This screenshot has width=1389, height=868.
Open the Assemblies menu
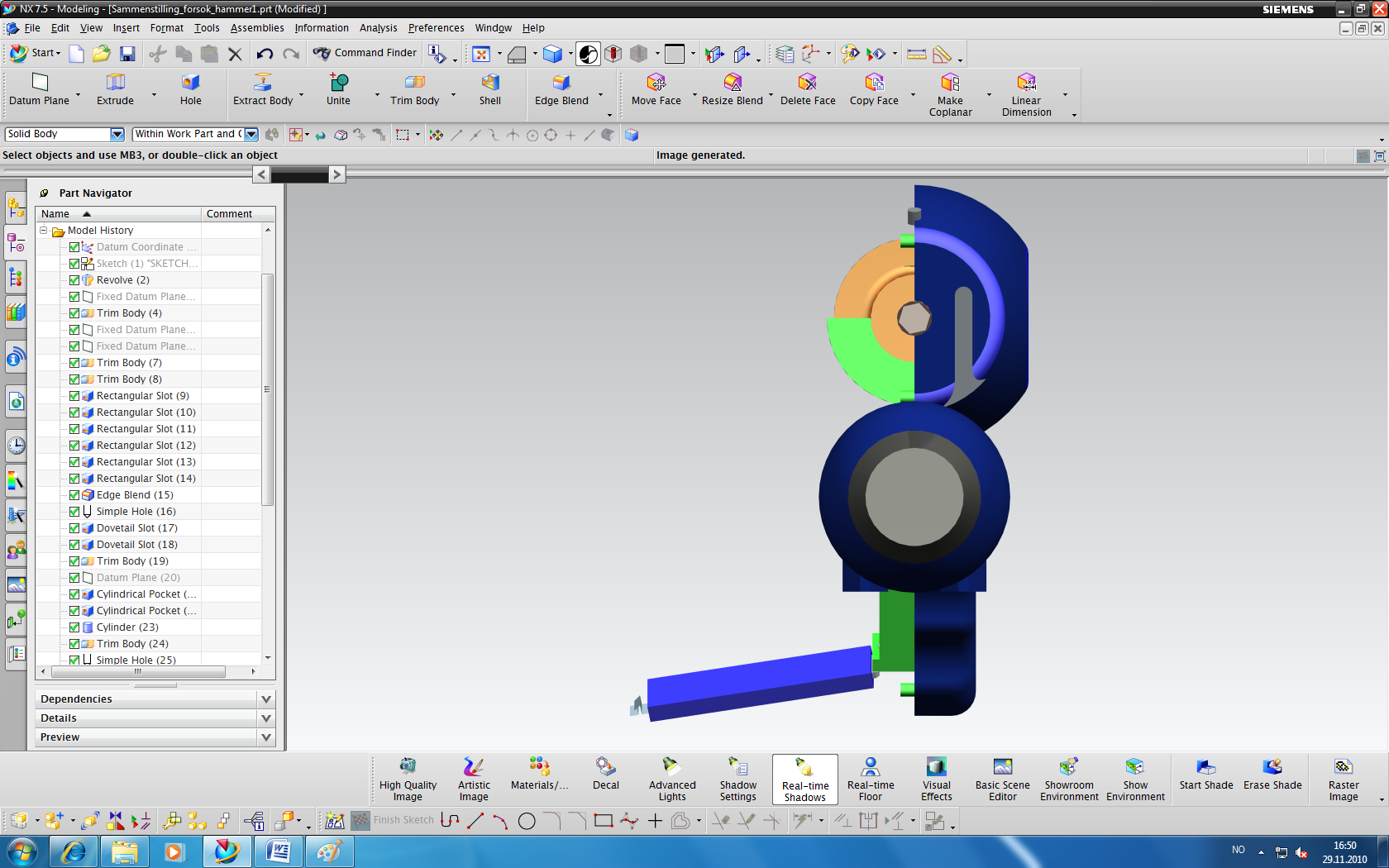pos(256,28)
